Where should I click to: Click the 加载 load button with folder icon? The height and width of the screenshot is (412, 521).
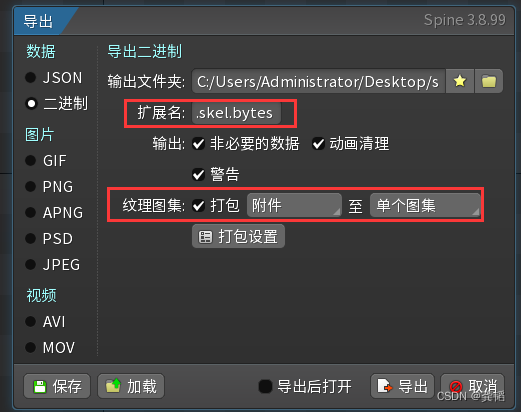pyautogui.click(x=131, y=386)
